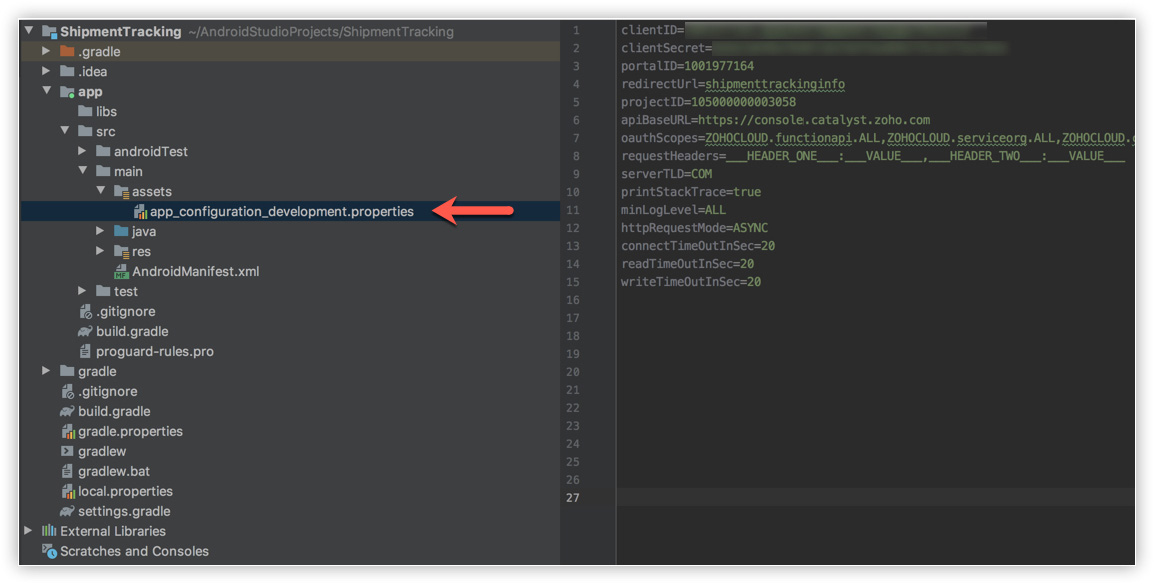Viewport: 1154px width, 584px height.
Task: Collapse the assets folder arrow
Action: pyautogui.click(x=101, y=190)
